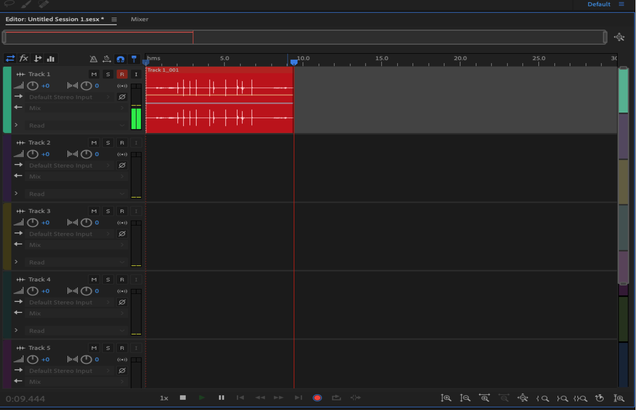Mute Track 1
This screenshot has width=636, height=410.
click(94, 74)
